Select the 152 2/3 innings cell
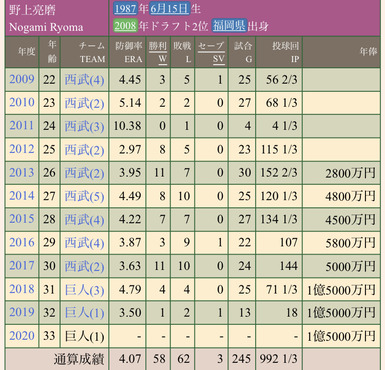The image size is (385, 370). 279,173
